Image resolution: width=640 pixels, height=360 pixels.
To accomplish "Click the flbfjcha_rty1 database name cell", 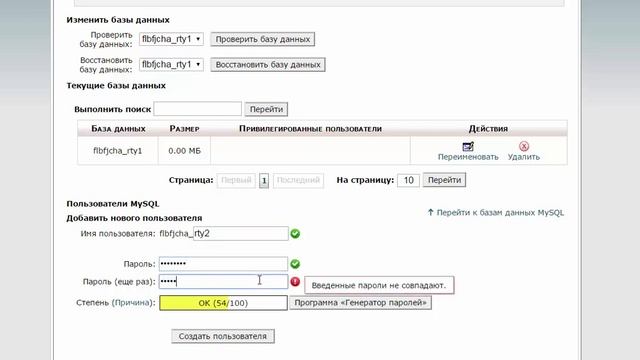I will click(x=118, y=151).
